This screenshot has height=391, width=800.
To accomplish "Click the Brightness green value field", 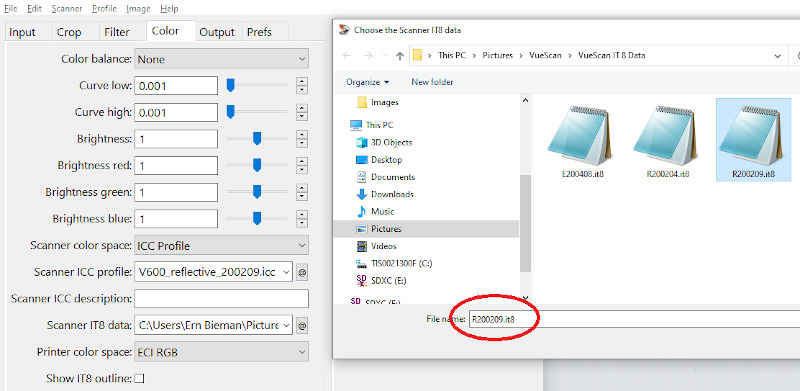I will pos(176,192).
